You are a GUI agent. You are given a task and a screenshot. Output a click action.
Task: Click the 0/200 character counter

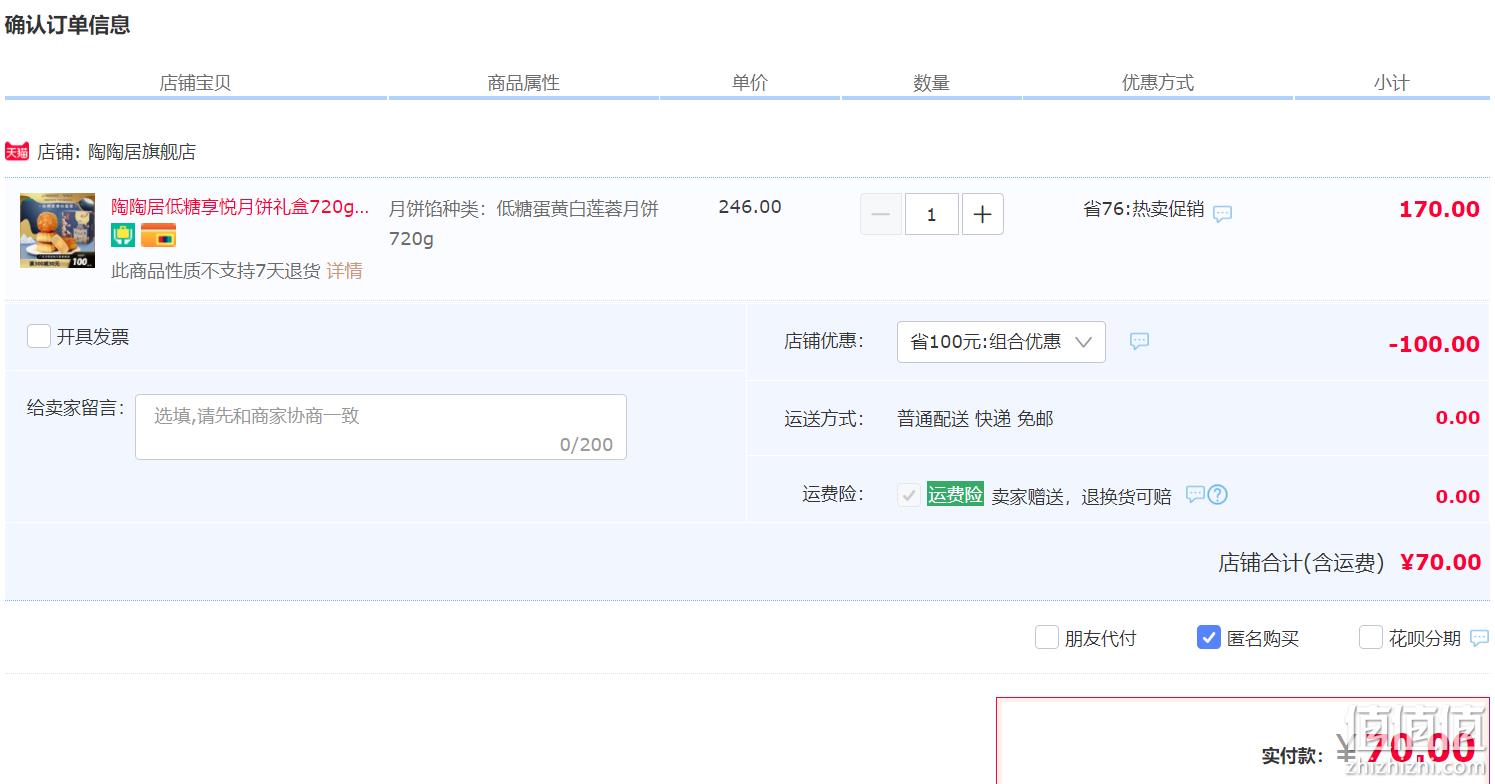click(x=587, y=445)
